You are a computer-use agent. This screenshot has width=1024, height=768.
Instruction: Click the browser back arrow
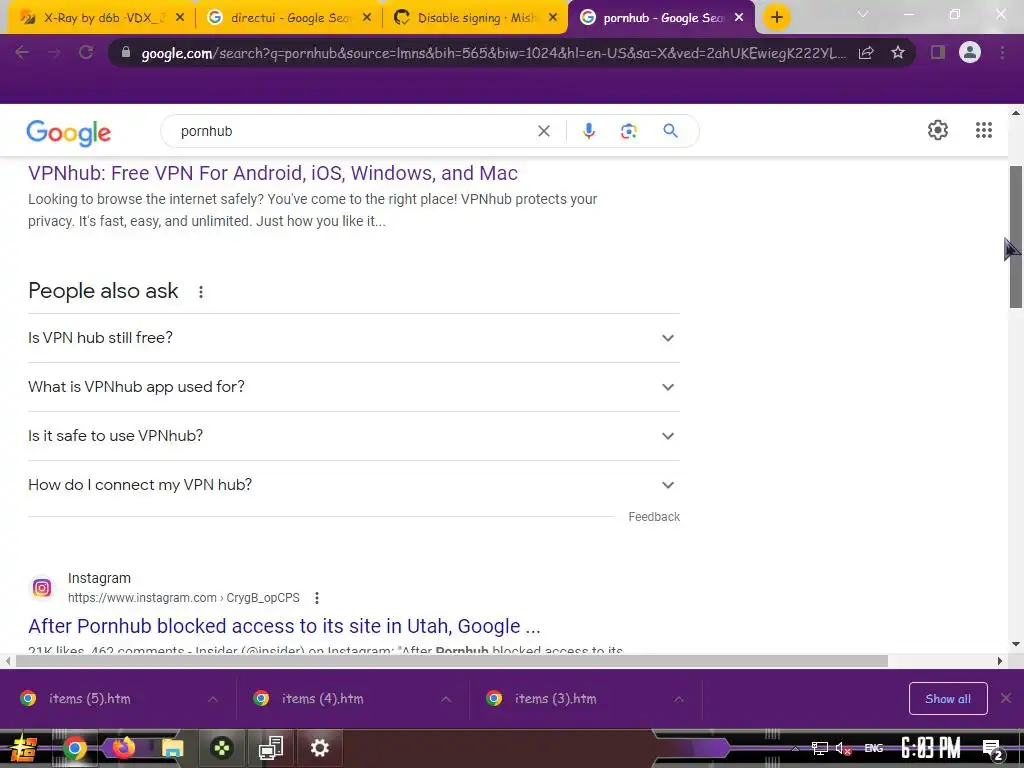[22, 53]
